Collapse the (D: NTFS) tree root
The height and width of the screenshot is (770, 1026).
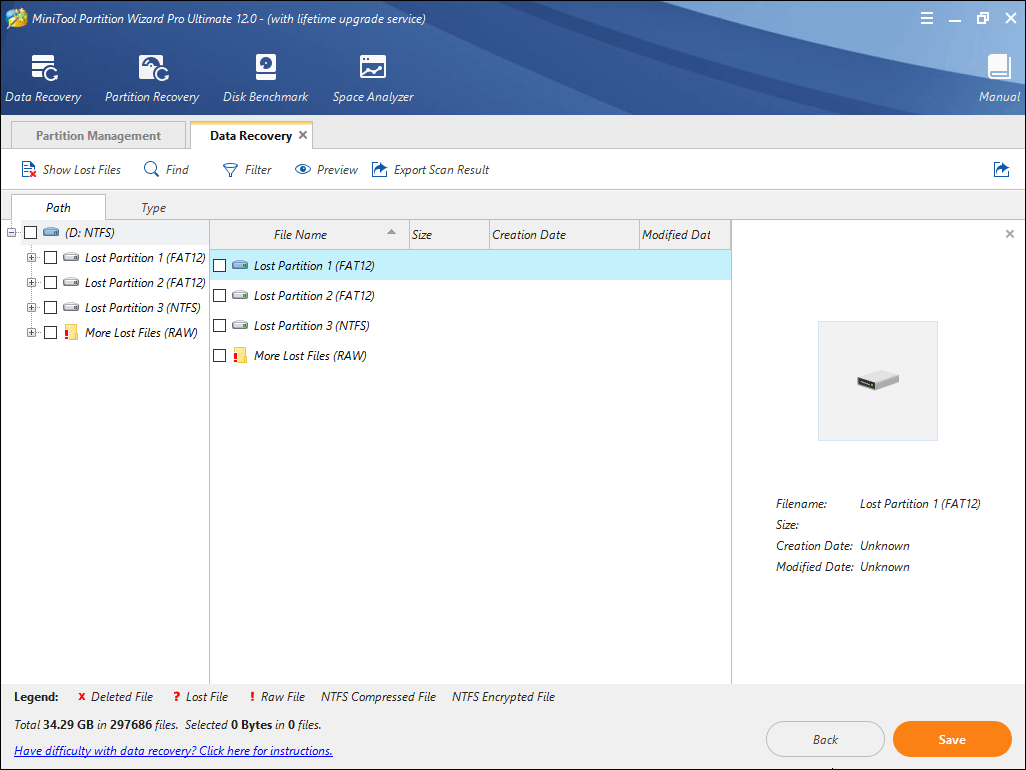[12, 233]
